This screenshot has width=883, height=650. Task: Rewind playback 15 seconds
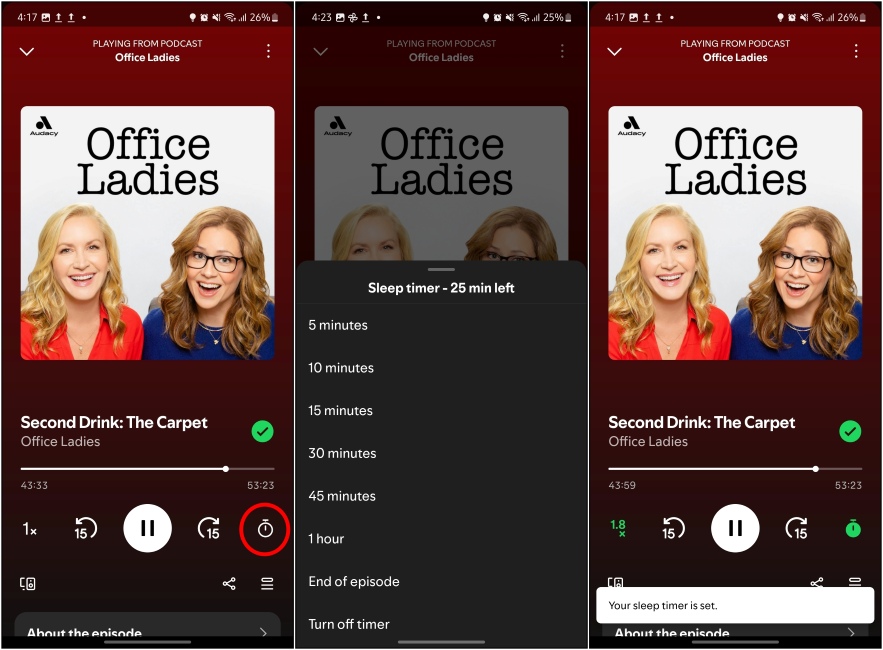pyautogui.click(x=86, y=528)
